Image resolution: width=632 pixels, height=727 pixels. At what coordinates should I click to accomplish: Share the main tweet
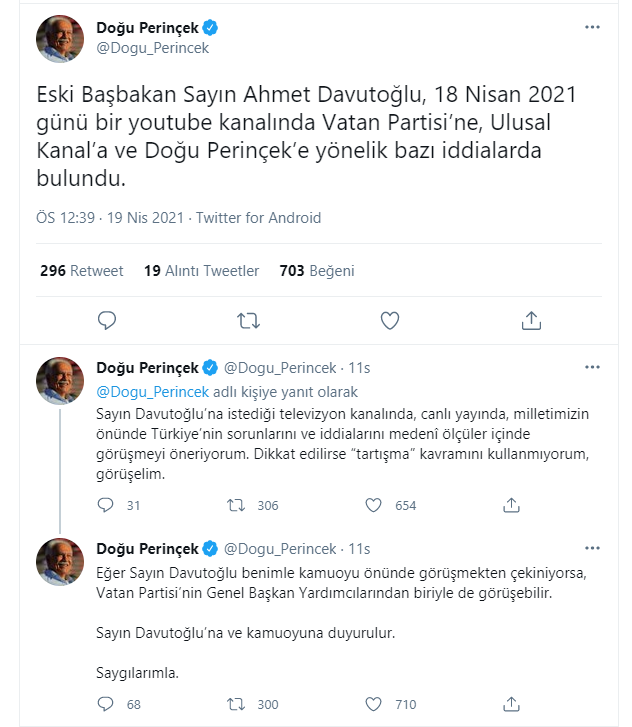click(531, 320)
